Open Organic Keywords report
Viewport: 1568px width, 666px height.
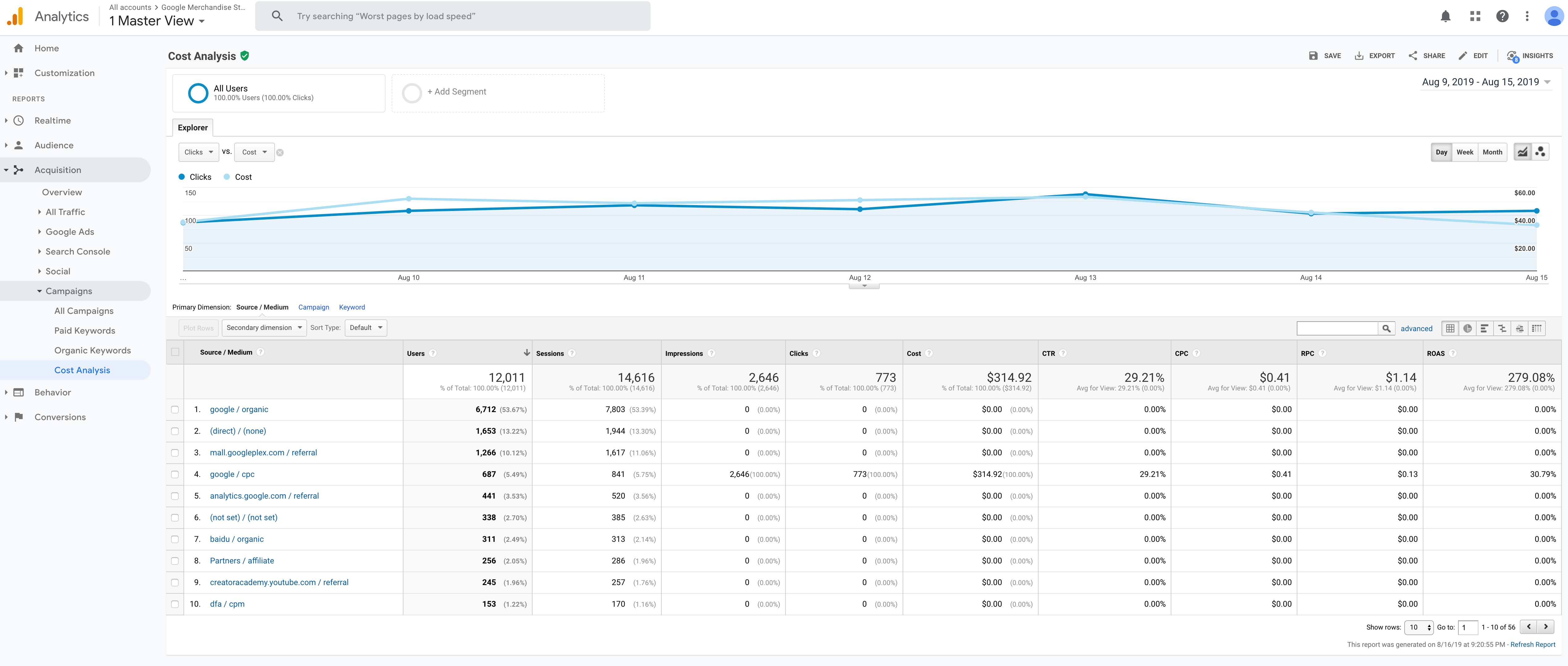click(93, 351)
